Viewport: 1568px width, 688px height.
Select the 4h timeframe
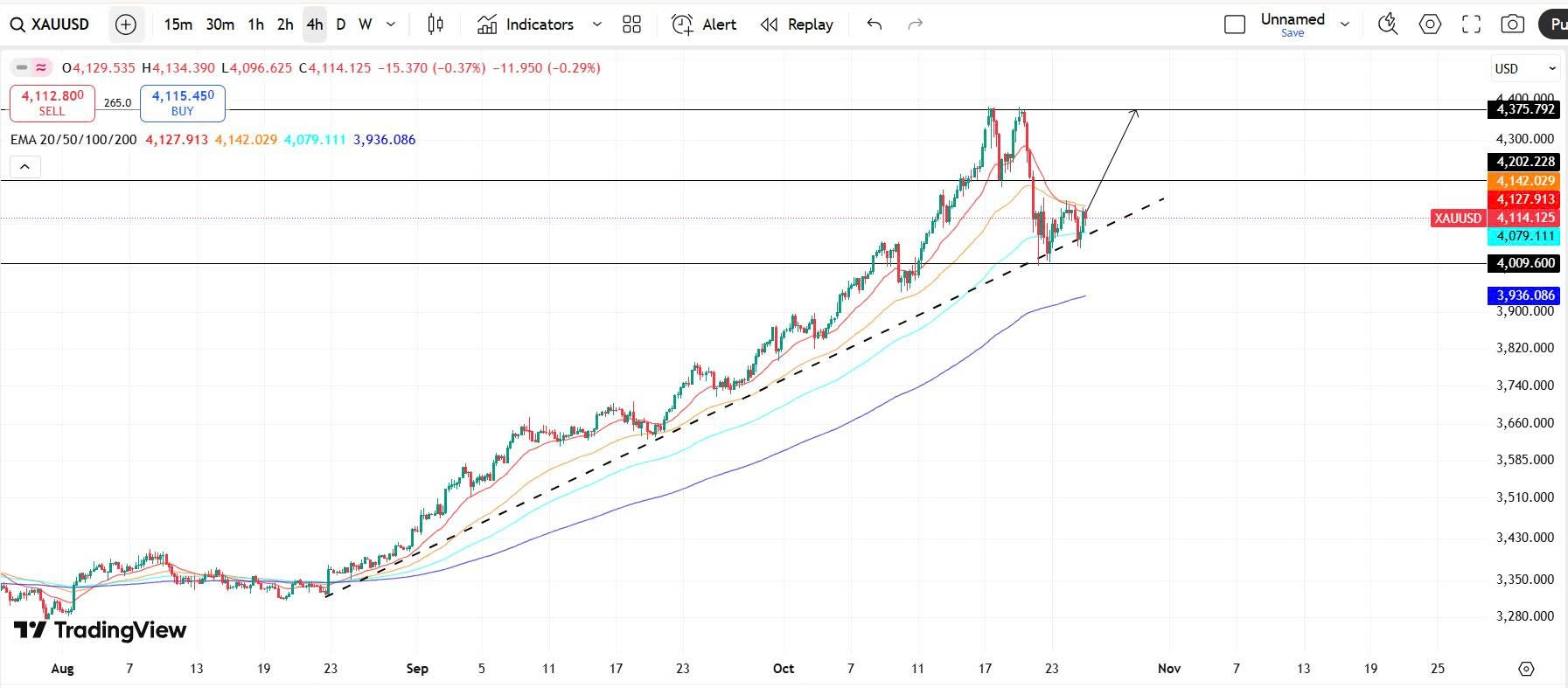(x=314, y=24)
